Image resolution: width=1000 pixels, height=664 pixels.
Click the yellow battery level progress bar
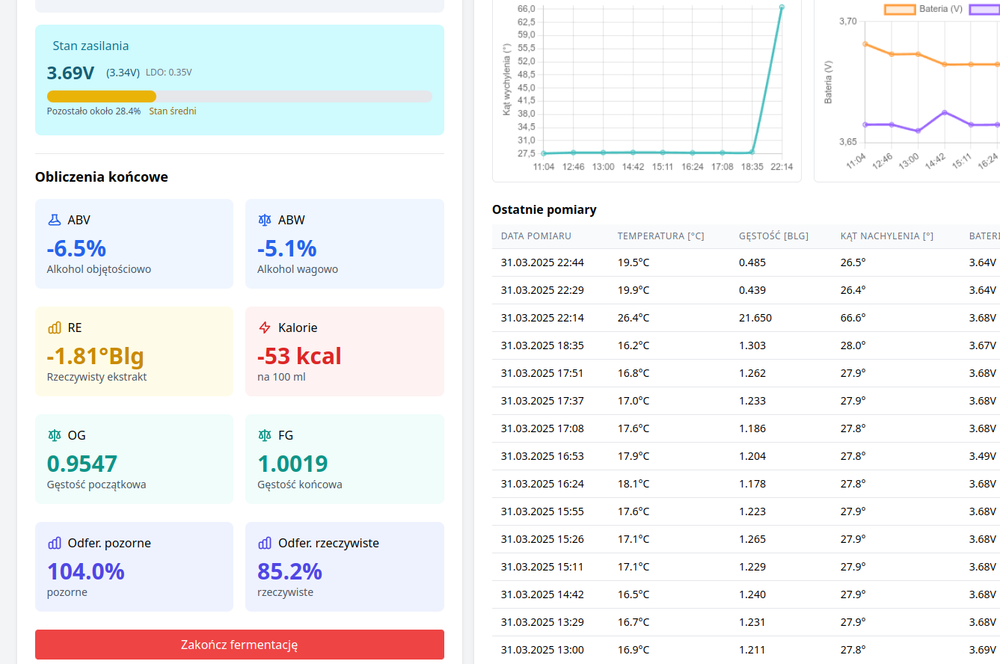point(101,97)
